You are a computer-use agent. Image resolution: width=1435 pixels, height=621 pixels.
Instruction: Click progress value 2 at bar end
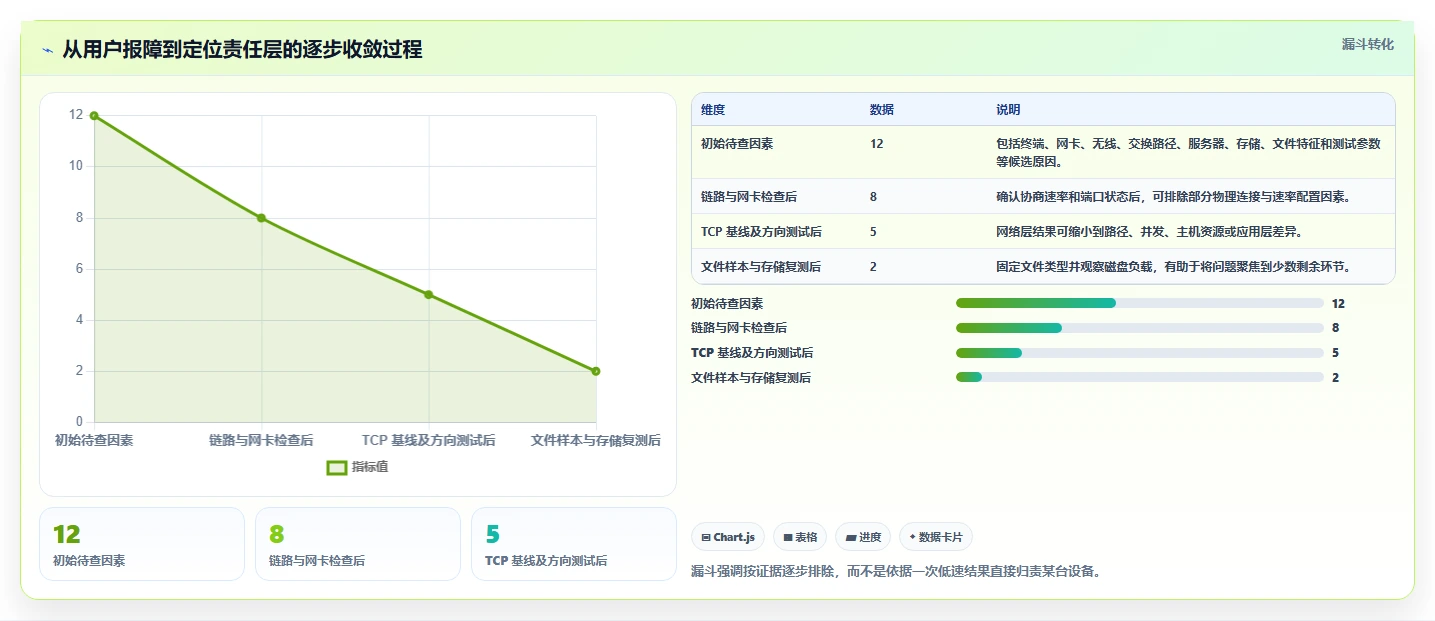[x=1335, y=378]
